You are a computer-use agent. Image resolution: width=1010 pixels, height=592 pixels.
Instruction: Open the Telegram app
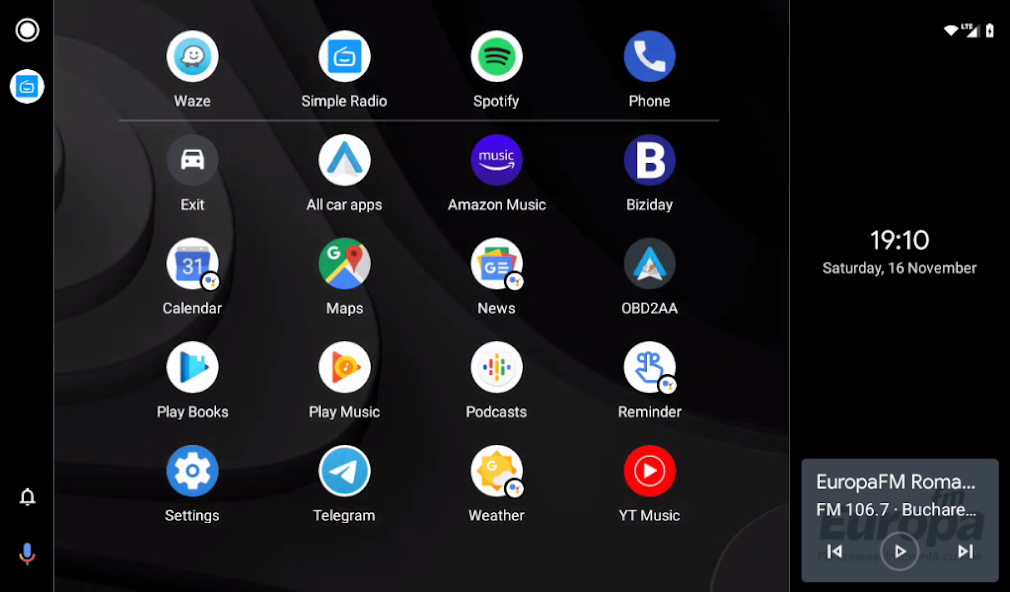pos(344,472)
